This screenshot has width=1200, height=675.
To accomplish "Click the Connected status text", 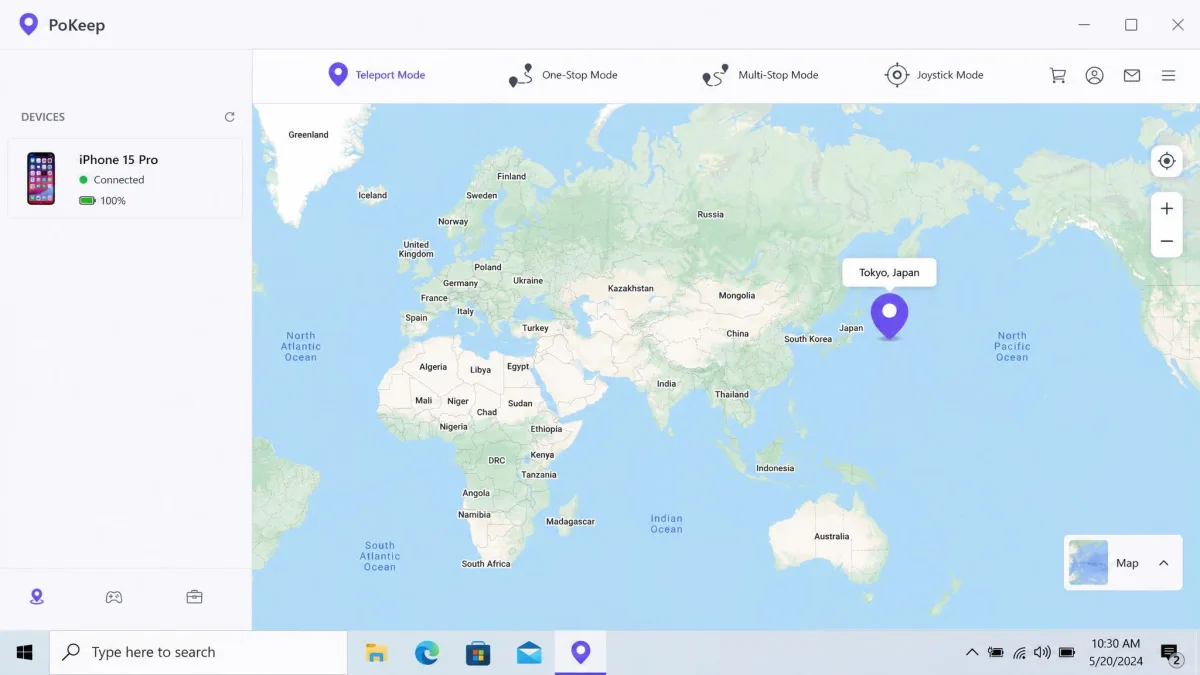I will [119, 180].
